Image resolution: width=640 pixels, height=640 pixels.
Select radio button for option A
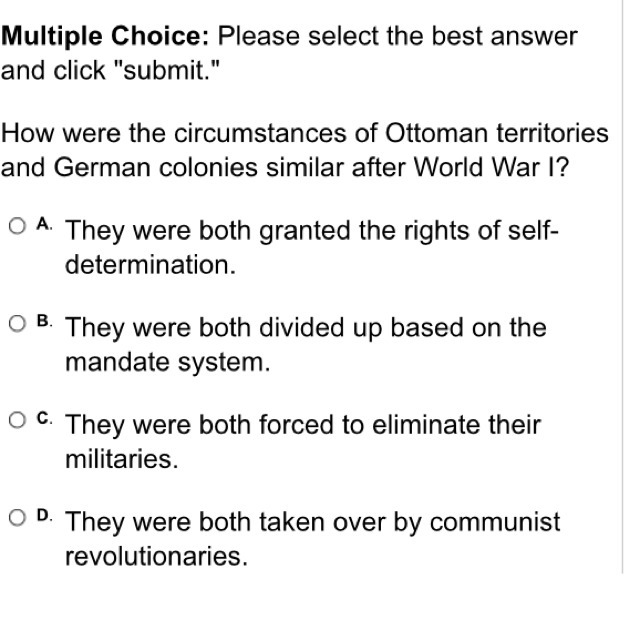point(17,226)
